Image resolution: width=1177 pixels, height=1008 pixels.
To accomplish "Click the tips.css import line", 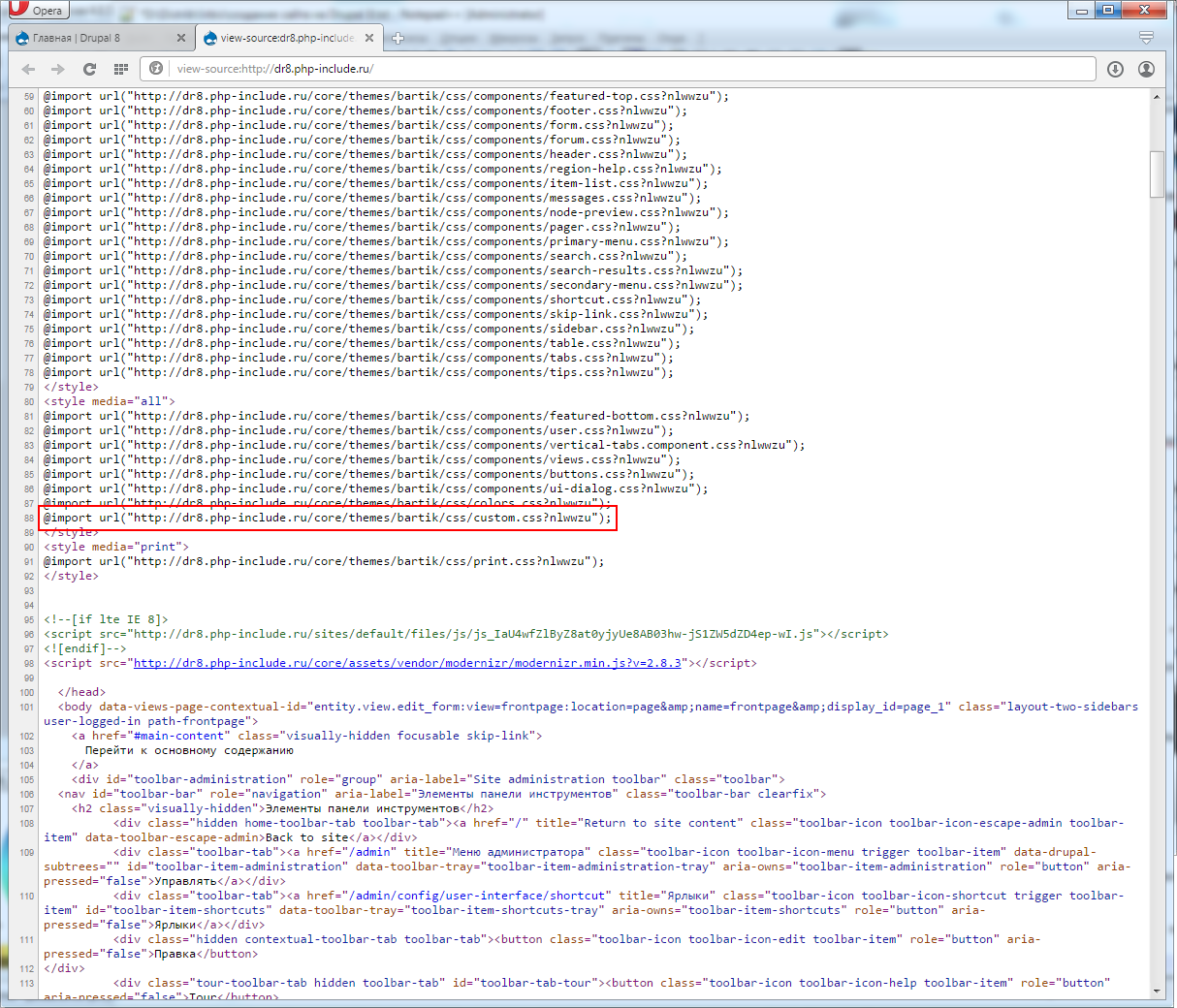I will click(359, 372).
